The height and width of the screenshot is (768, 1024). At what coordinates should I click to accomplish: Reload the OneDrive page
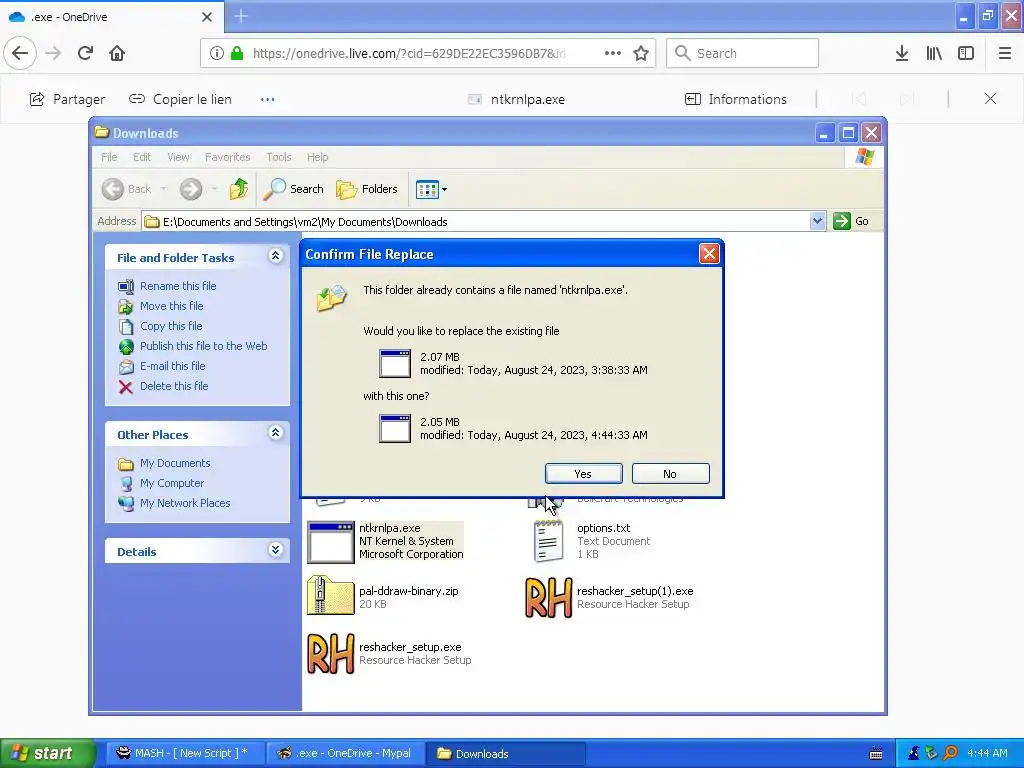point(85,53)
